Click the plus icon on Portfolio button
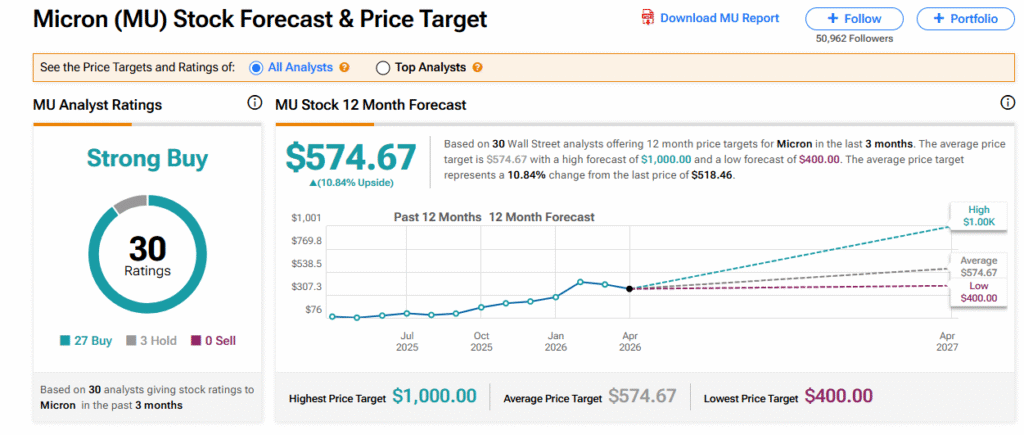 tap(936, 19)
